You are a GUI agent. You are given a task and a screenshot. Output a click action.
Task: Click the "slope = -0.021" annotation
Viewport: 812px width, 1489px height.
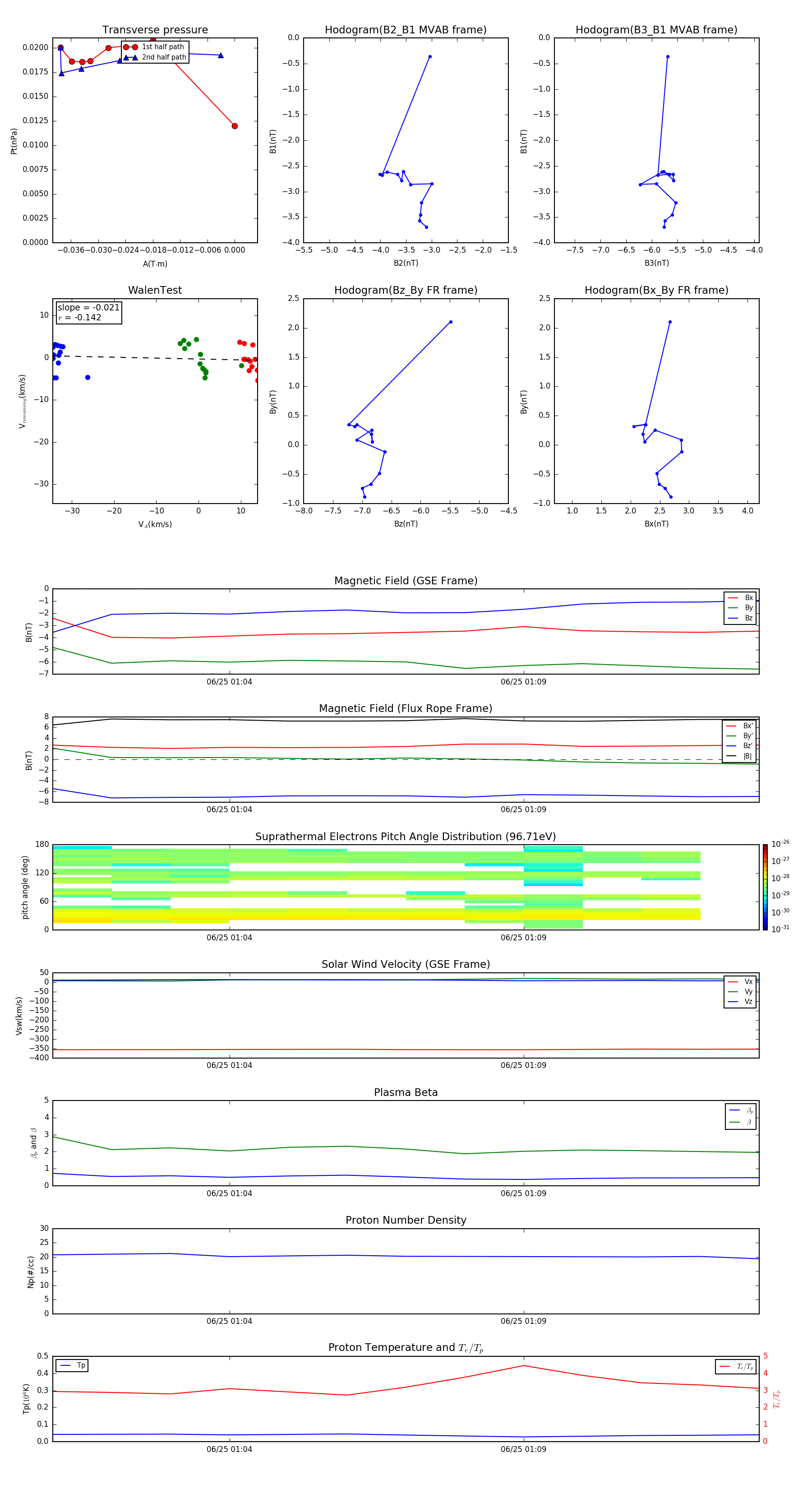tap(88, 308)
